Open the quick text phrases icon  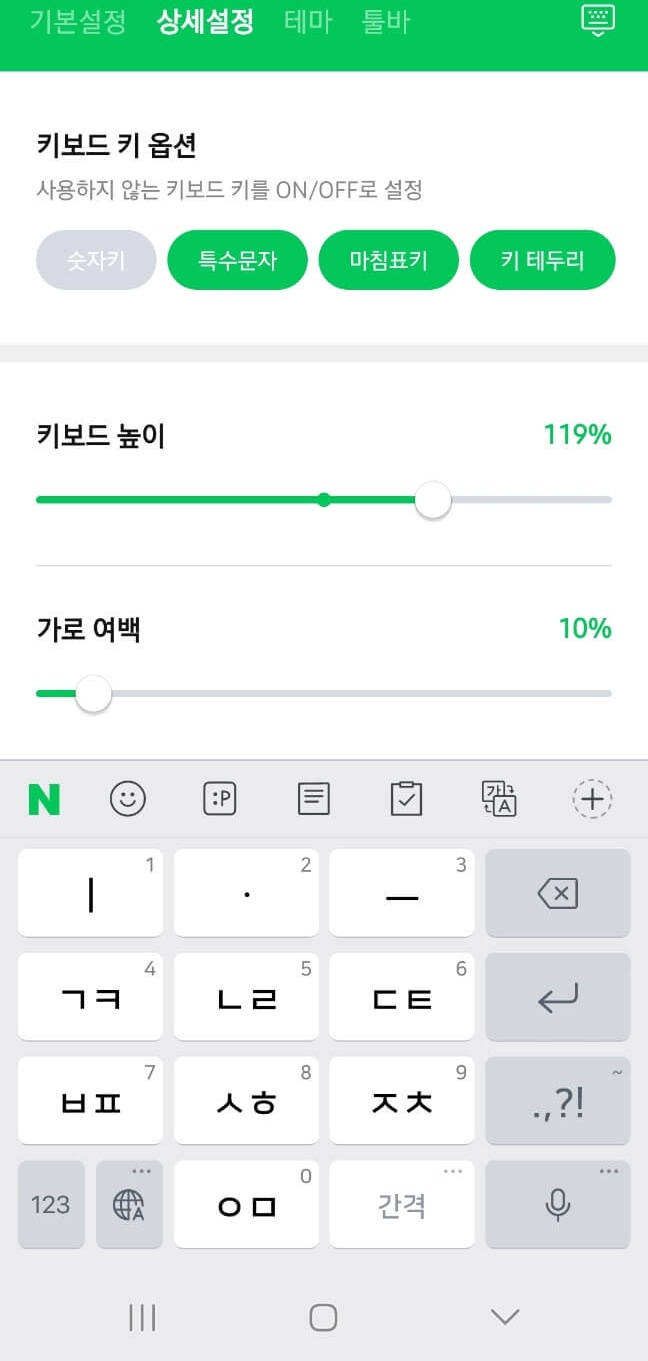(x=313, y=798)
